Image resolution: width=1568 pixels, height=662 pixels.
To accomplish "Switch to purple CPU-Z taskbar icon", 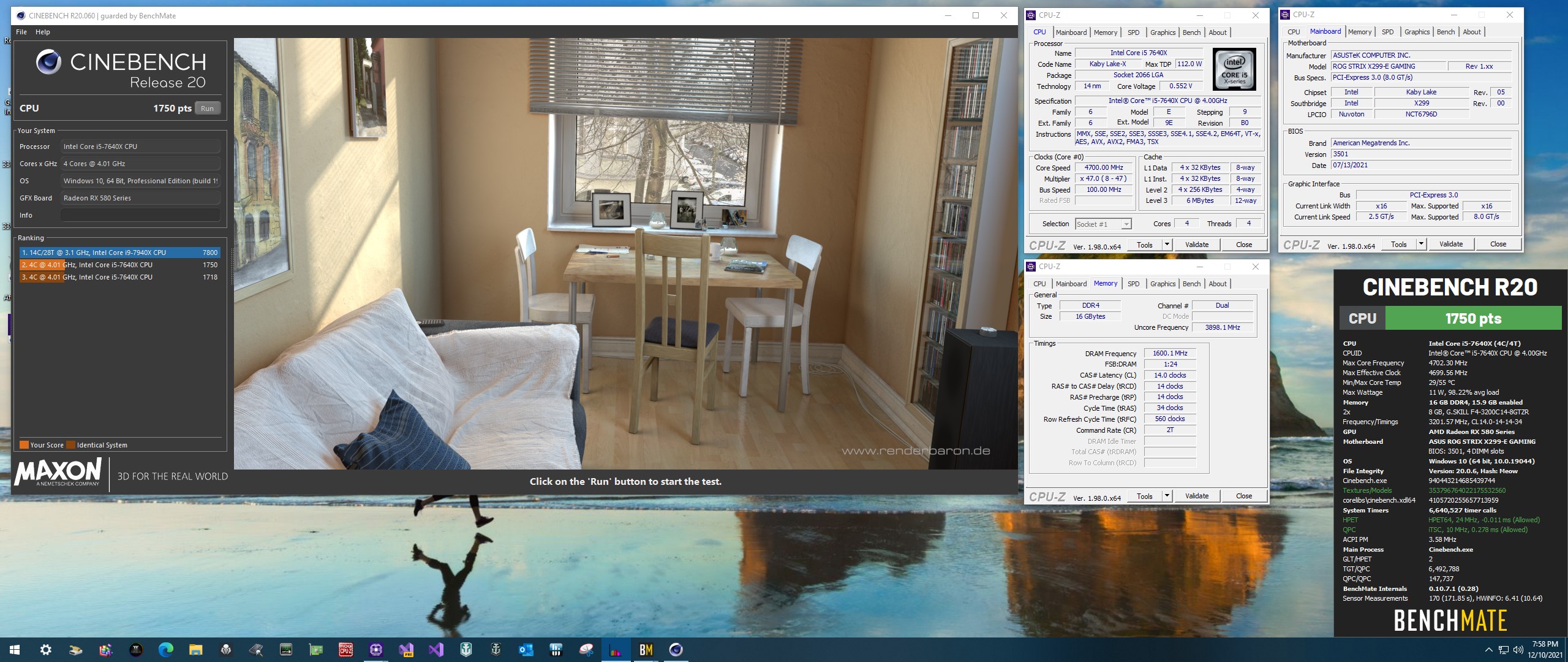I will click(x=375, y=650).
